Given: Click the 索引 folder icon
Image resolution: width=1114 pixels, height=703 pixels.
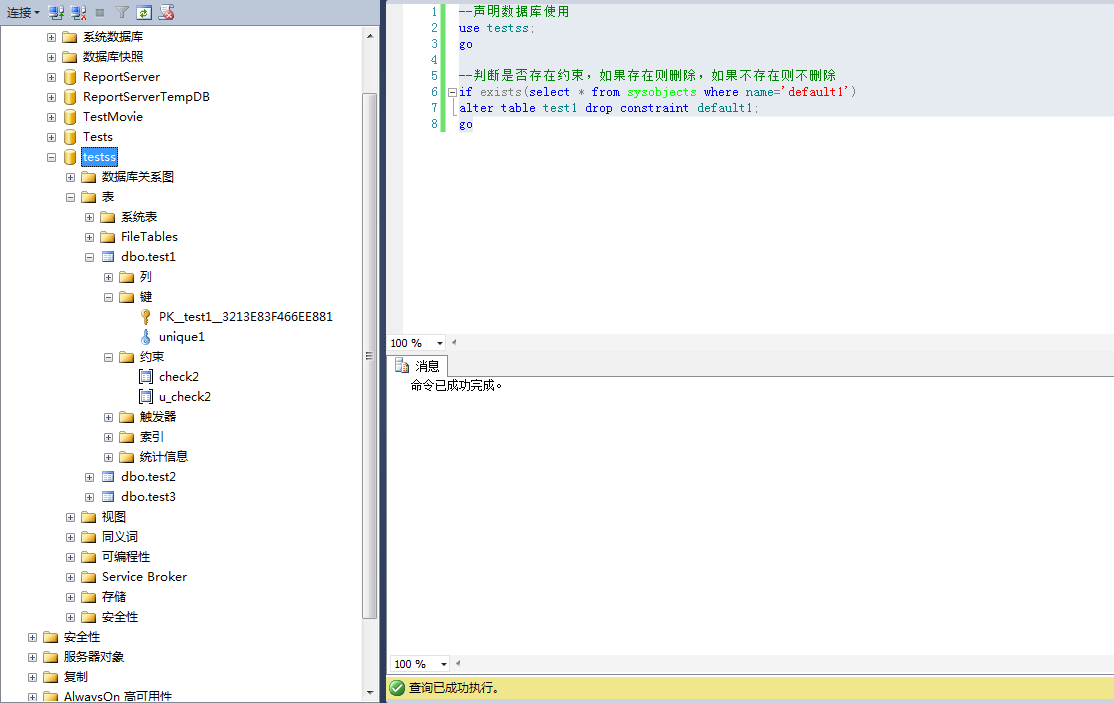Looking at the screenshot, I should (x=126, y=437).
